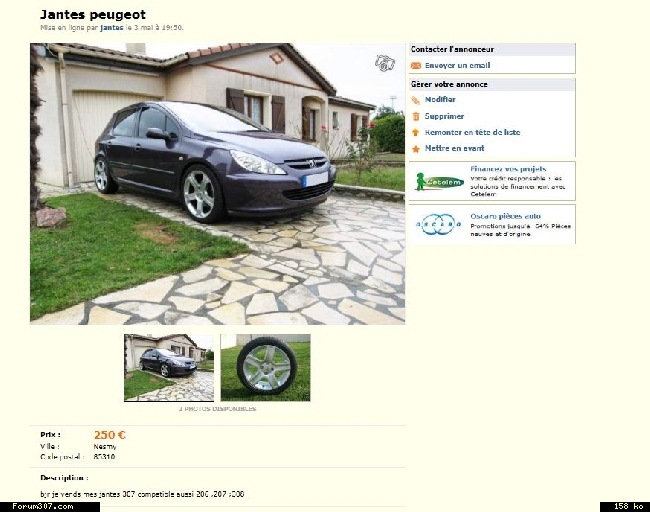Click the pencil icon beside Modifier
Screen dimensions: 650x512
pyautogui.click(x=415, y=100)
